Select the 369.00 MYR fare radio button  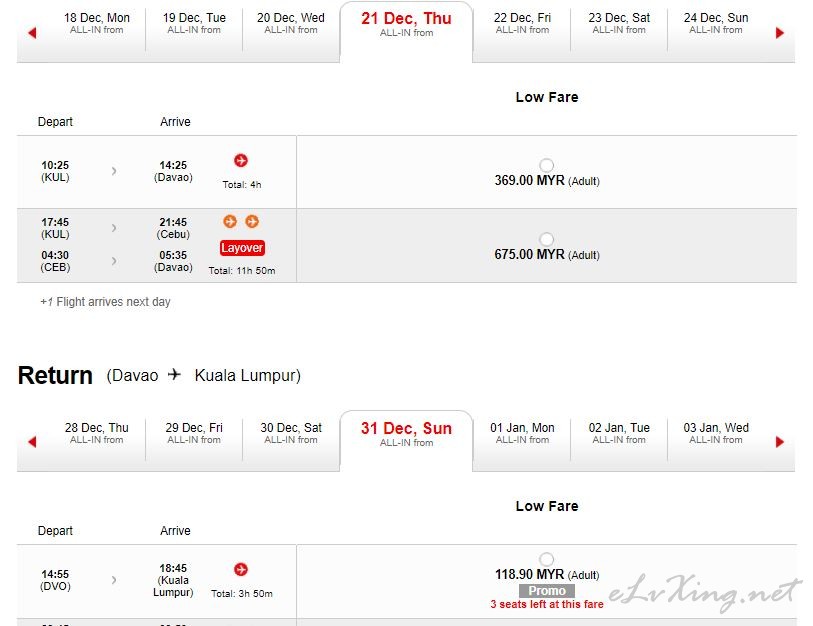[x=546, y=165]
